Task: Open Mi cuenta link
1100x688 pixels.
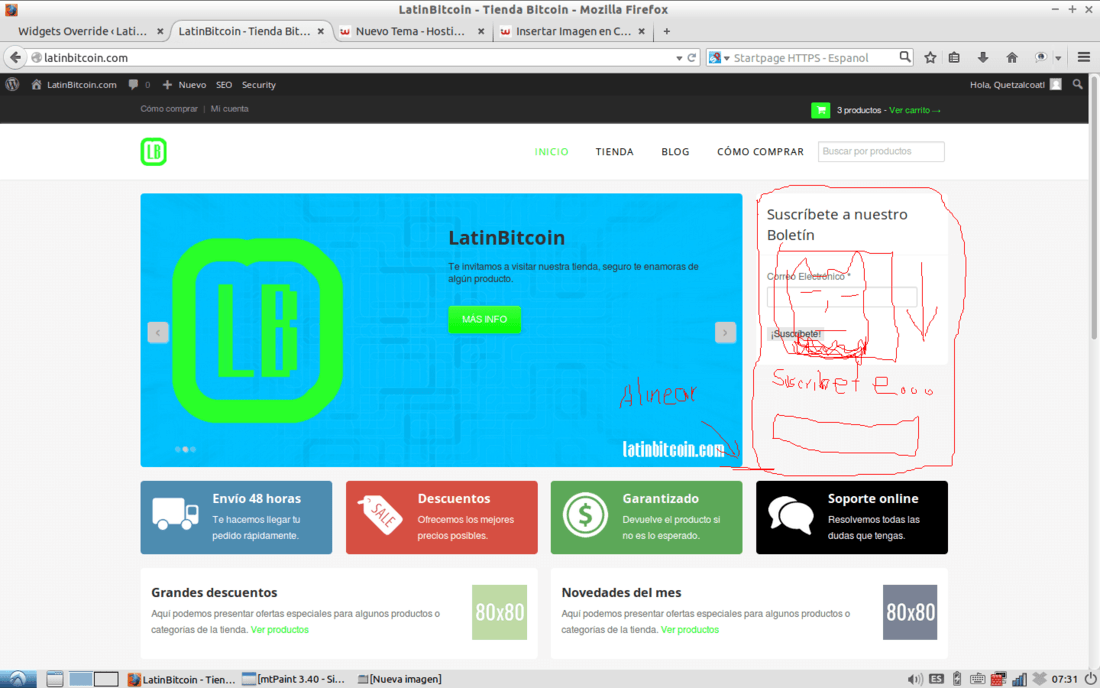Action: pos(229,109)
